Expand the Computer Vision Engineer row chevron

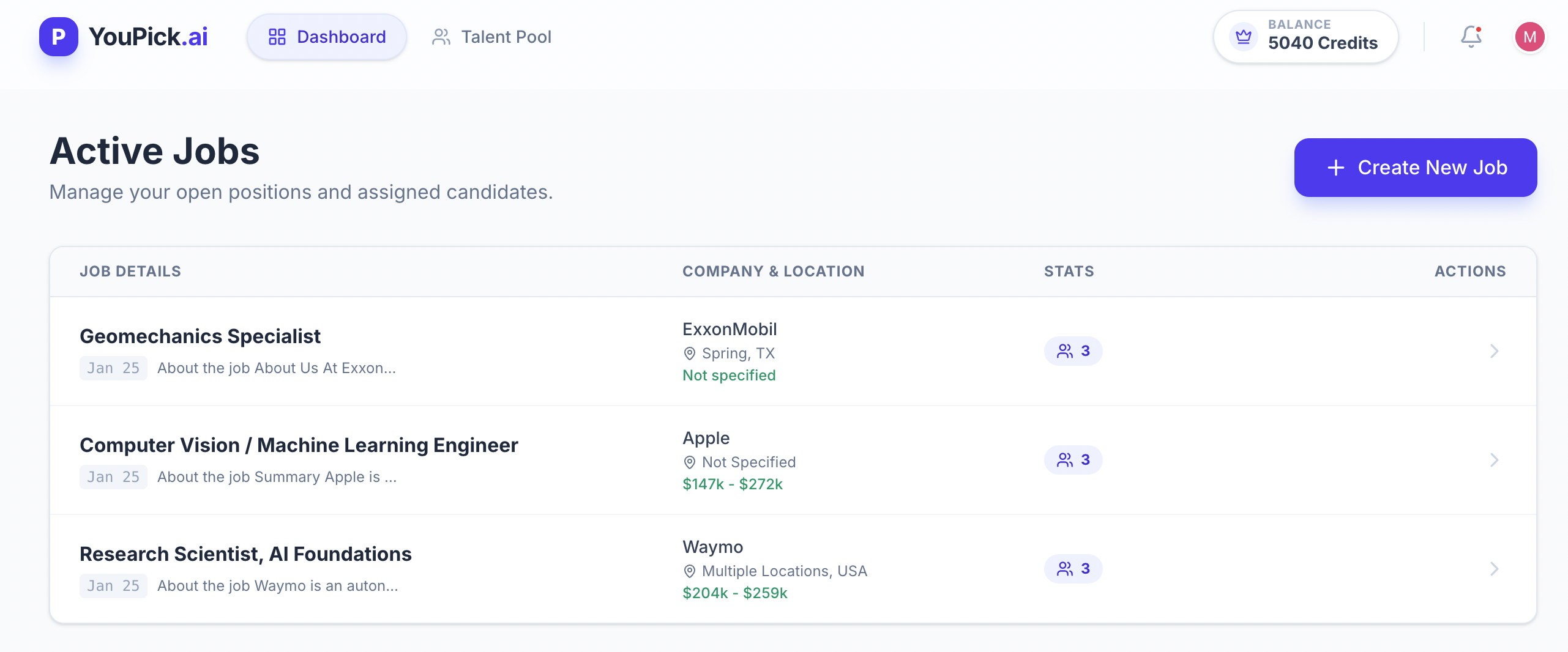[x=1494, y=460]
